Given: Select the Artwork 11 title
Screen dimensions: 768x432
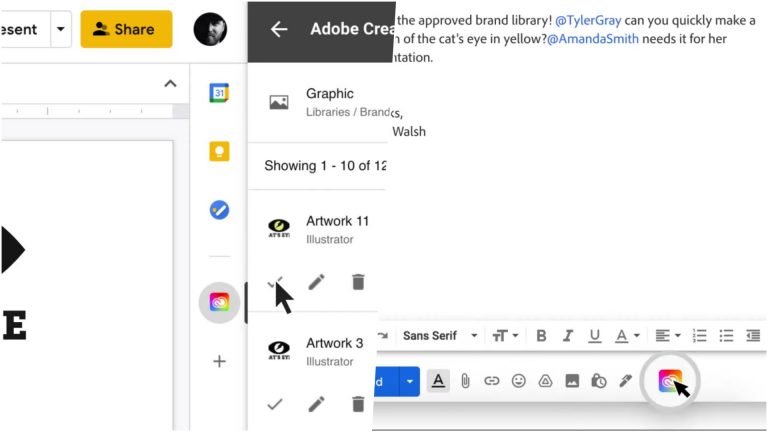Looking at the screenshot, I should click(x=337, y=221).
